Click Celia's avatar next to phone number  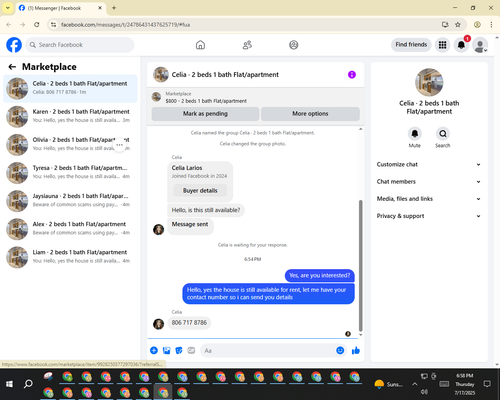pos(158,324)
